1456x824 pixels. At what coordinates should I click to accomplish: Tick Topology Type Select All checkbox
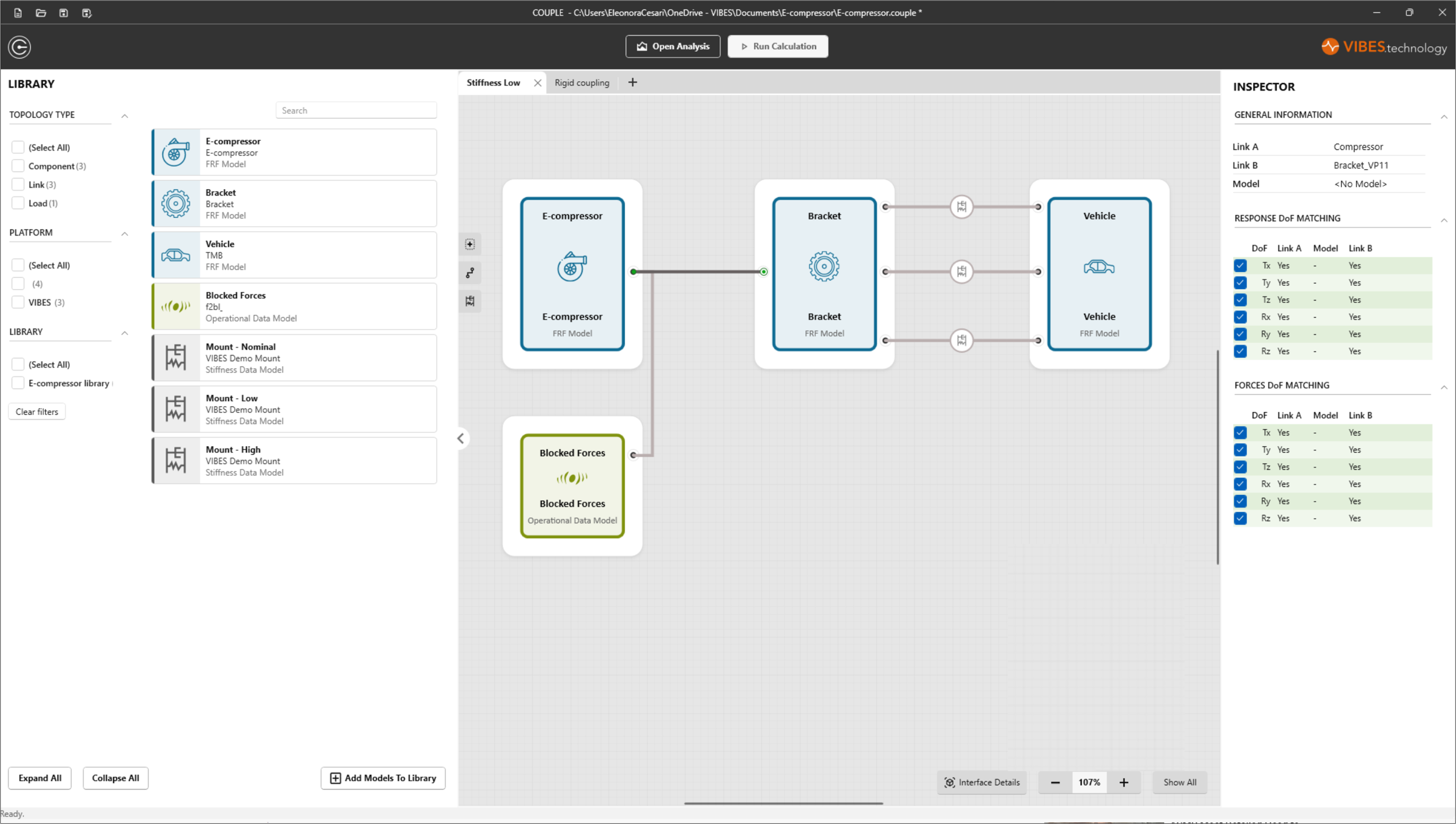[x=18, y=147]
